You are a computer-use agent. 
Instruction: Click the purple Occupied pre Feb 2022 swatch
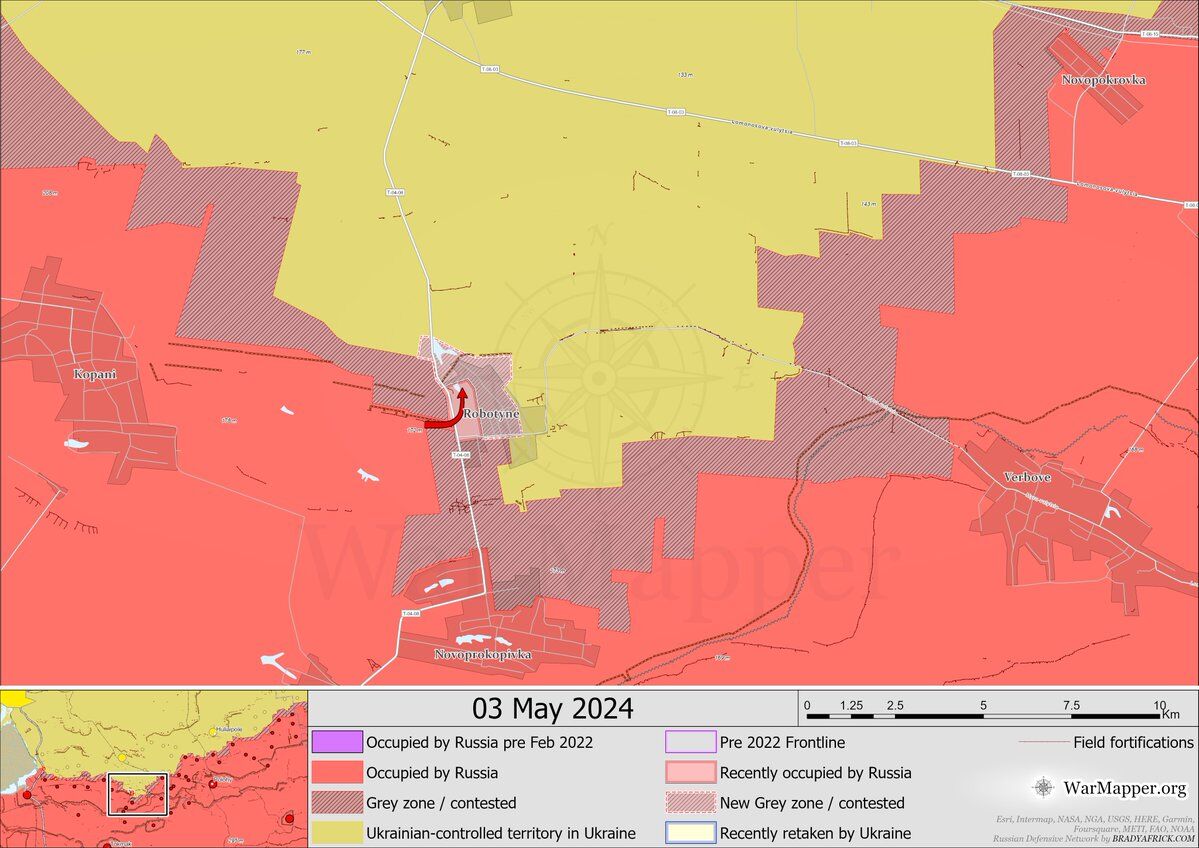point(336,742)
